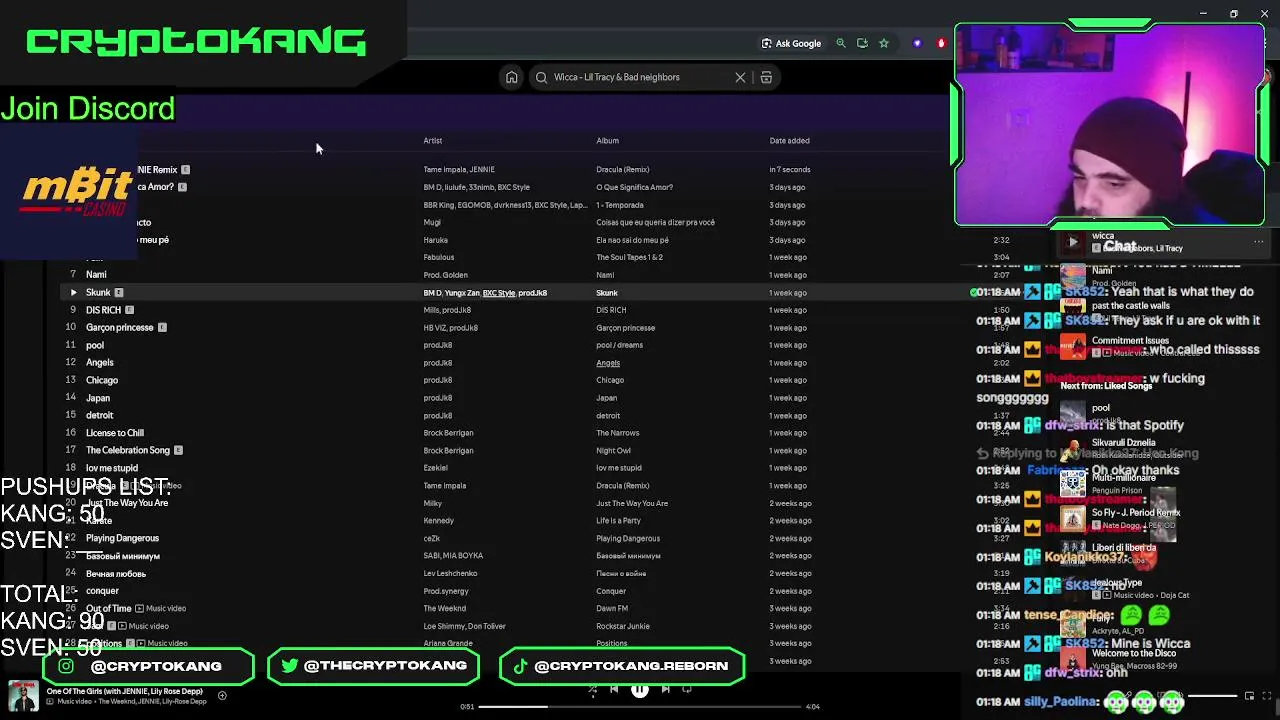Play the Skunk track using its row play icon
This screenshot has height=720, width=1280.
point(73,292)
